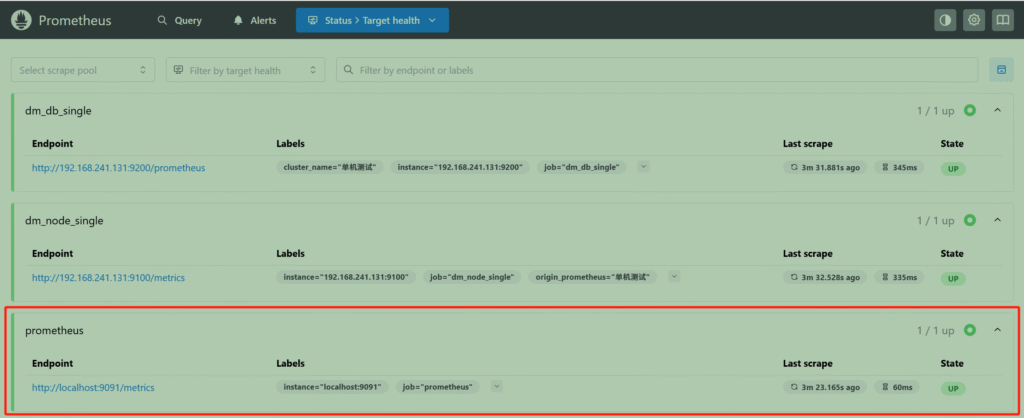Click the dm_db_single health ring icon
Image resolution: width=1024 pixels, height=418 pixels.
(x=970, y=110)
